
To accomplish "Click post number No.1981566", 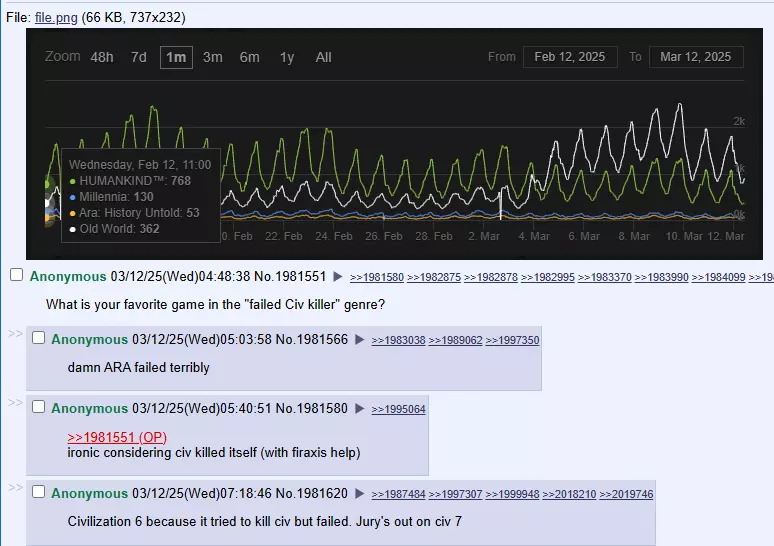I will point(311,340).
